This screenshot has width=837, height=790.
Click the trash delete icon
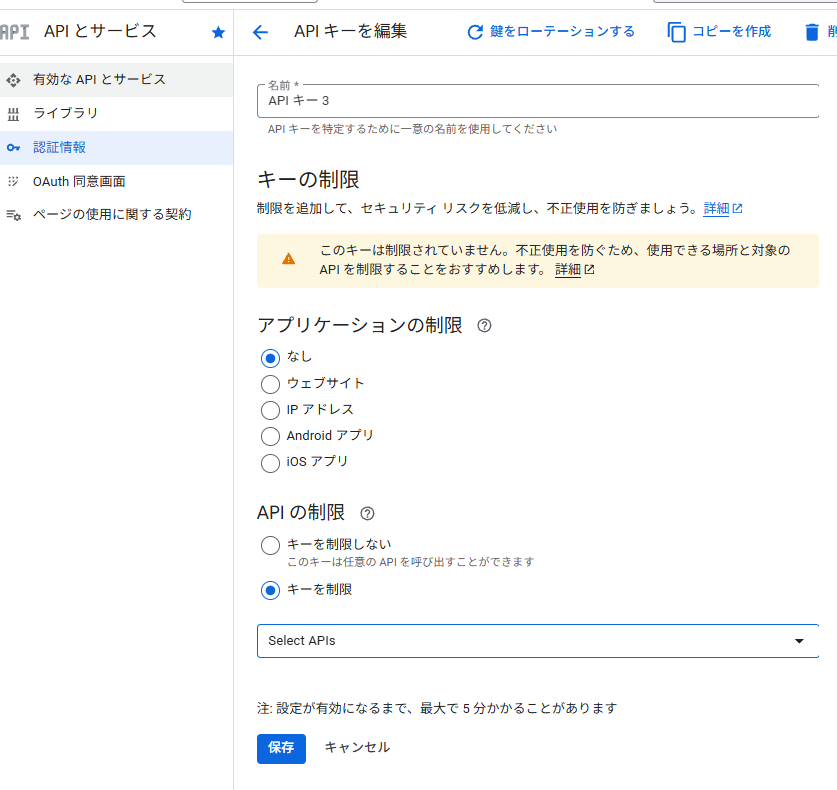(811, 33)
